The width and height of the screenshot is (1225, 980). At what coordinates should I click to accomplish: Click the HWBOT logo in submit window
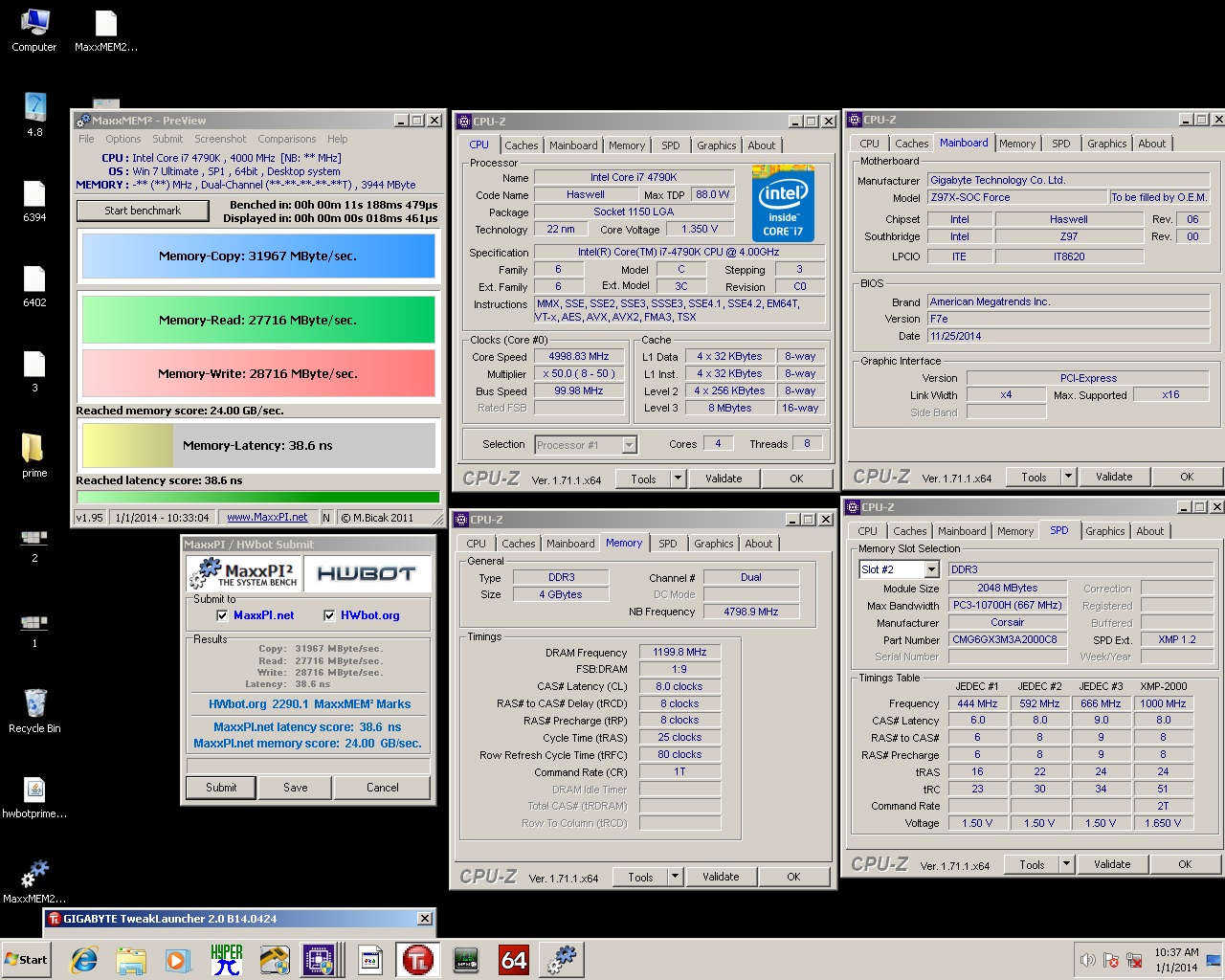tap(367, 573)
